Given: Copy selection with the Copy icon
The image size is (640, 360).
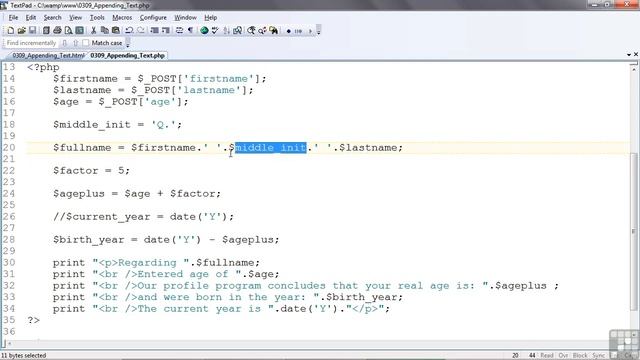Looking at the screenshot, I should click(x=104, y=31).
